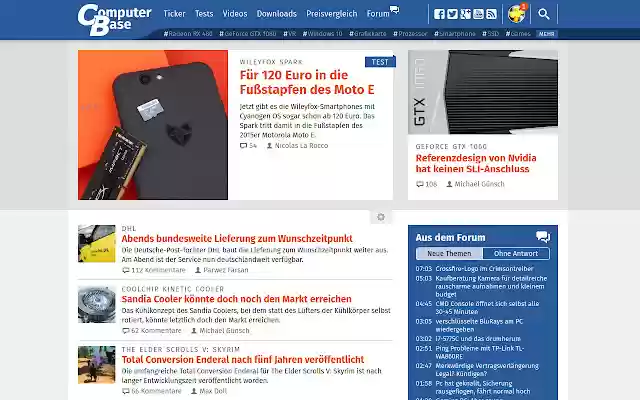The image size is (640, 400).
Task: Open Skyrim Enderal article thumbnail
Action: (97, 365)
